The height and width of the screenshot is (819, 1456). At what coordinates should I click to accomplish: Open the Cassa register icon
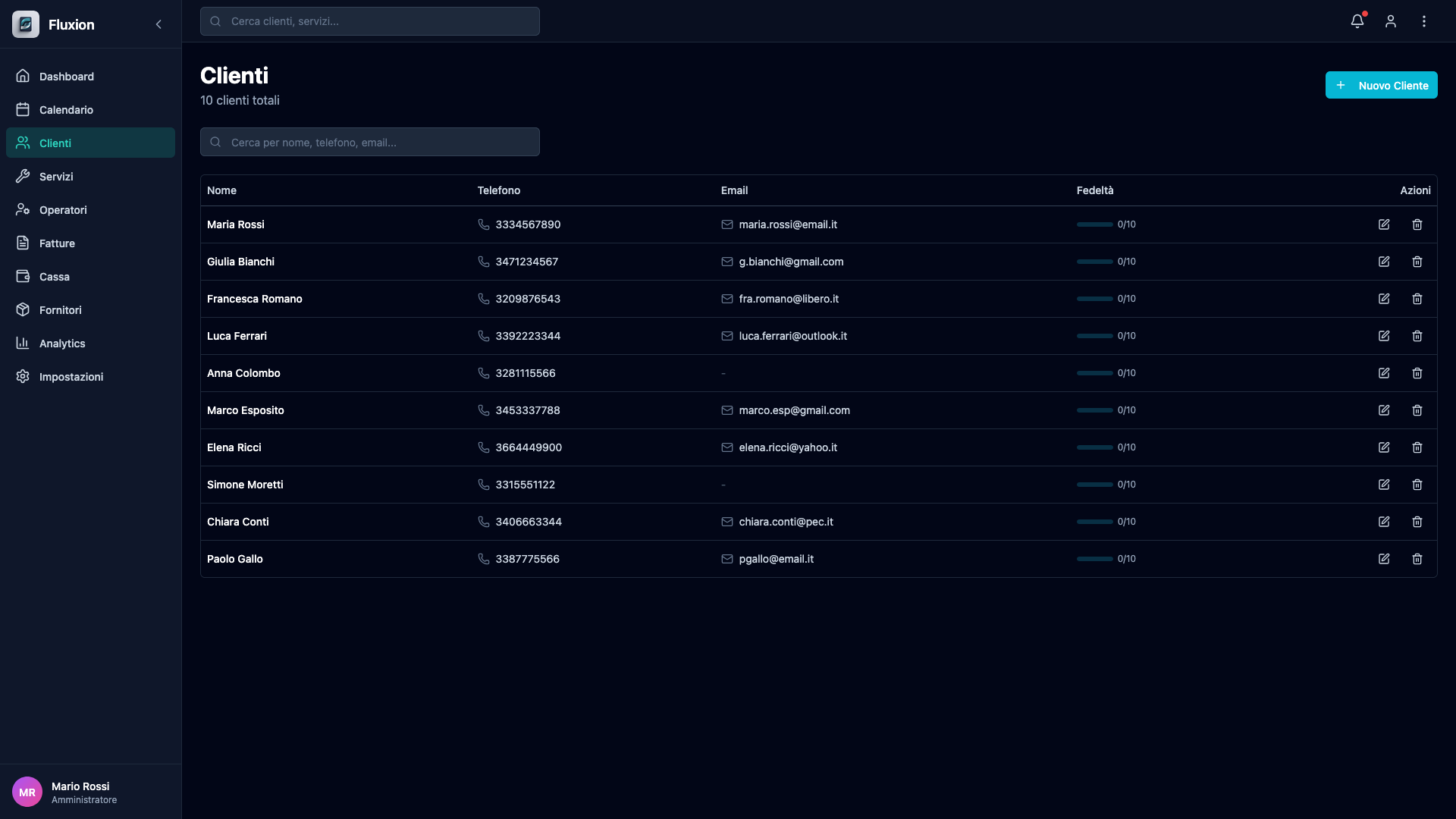(23, 276)
